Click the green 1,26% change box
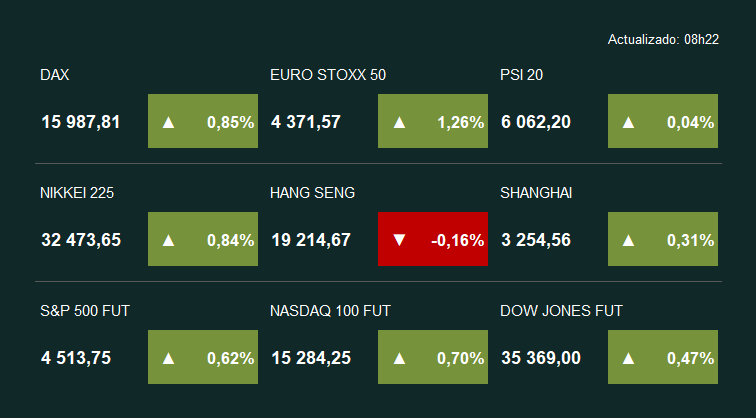This screenshot has height=418, width=756. (433, 122)
